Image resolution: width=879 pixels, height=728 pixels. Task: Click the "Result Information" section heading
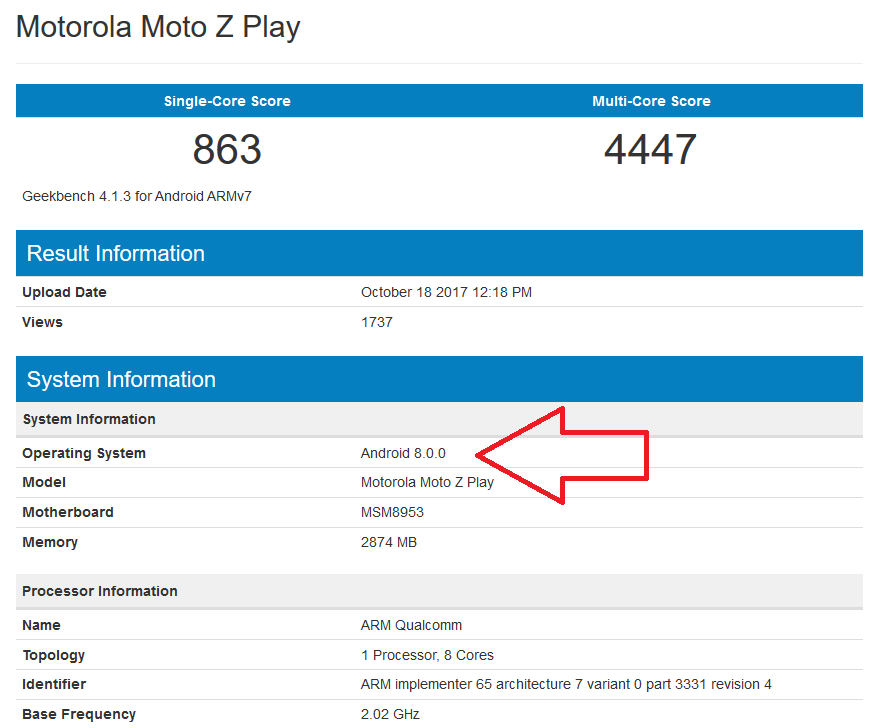point(115,253)
